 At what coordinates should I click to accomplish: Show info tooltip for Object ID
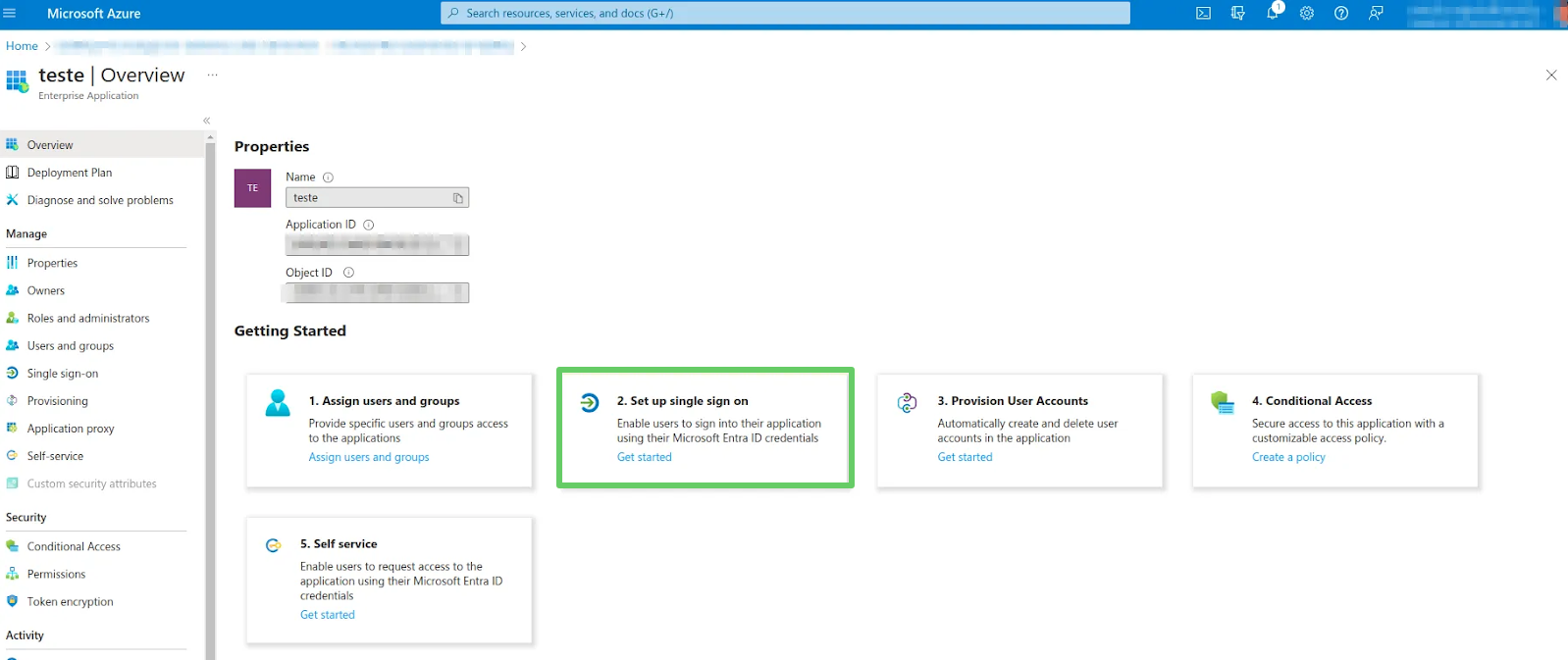(x=348, y=273)
